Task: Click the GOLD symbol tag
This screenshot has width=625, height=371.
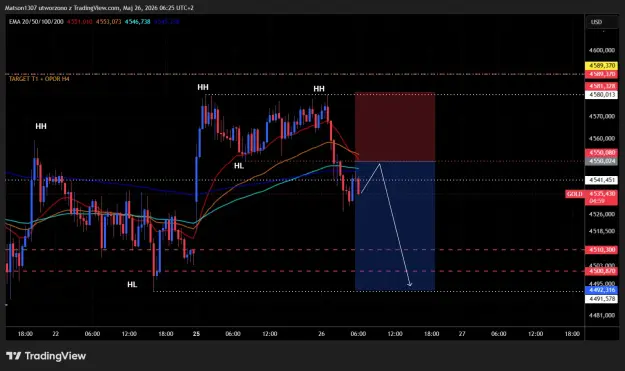Action: (x=574, y=194)
